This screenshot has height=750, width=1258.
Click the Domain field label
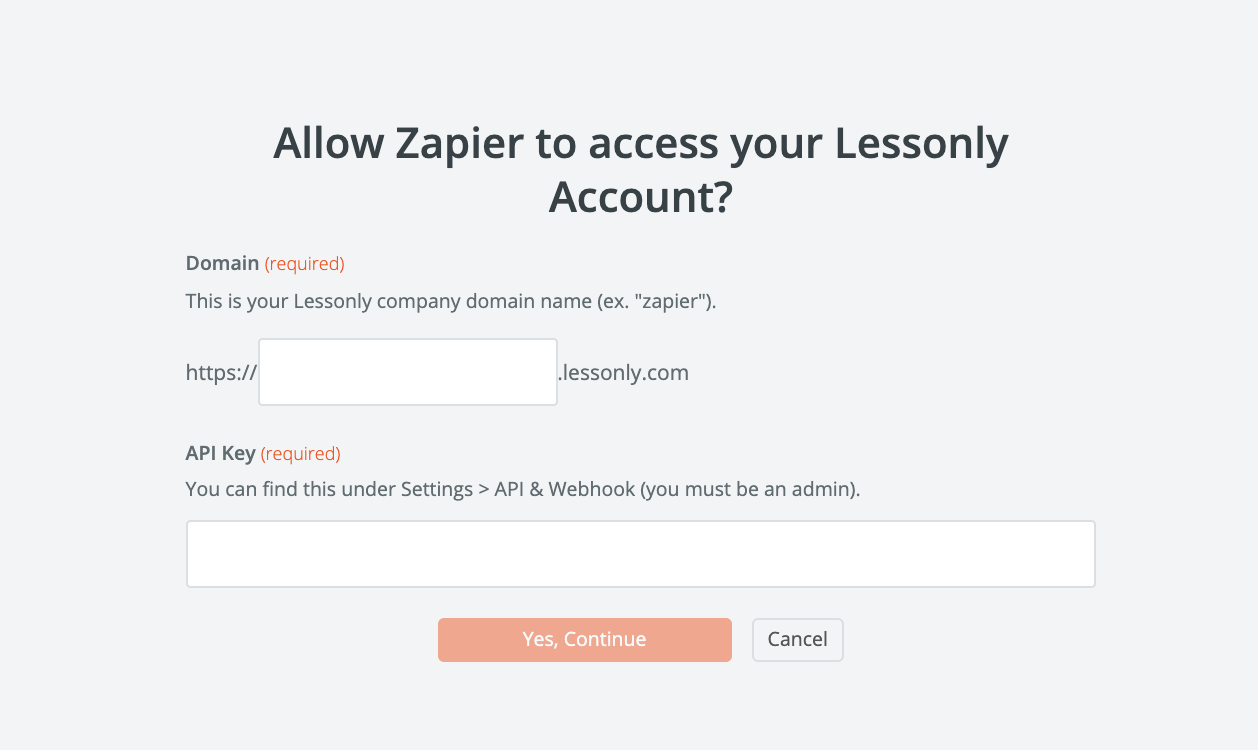[222, 264]
